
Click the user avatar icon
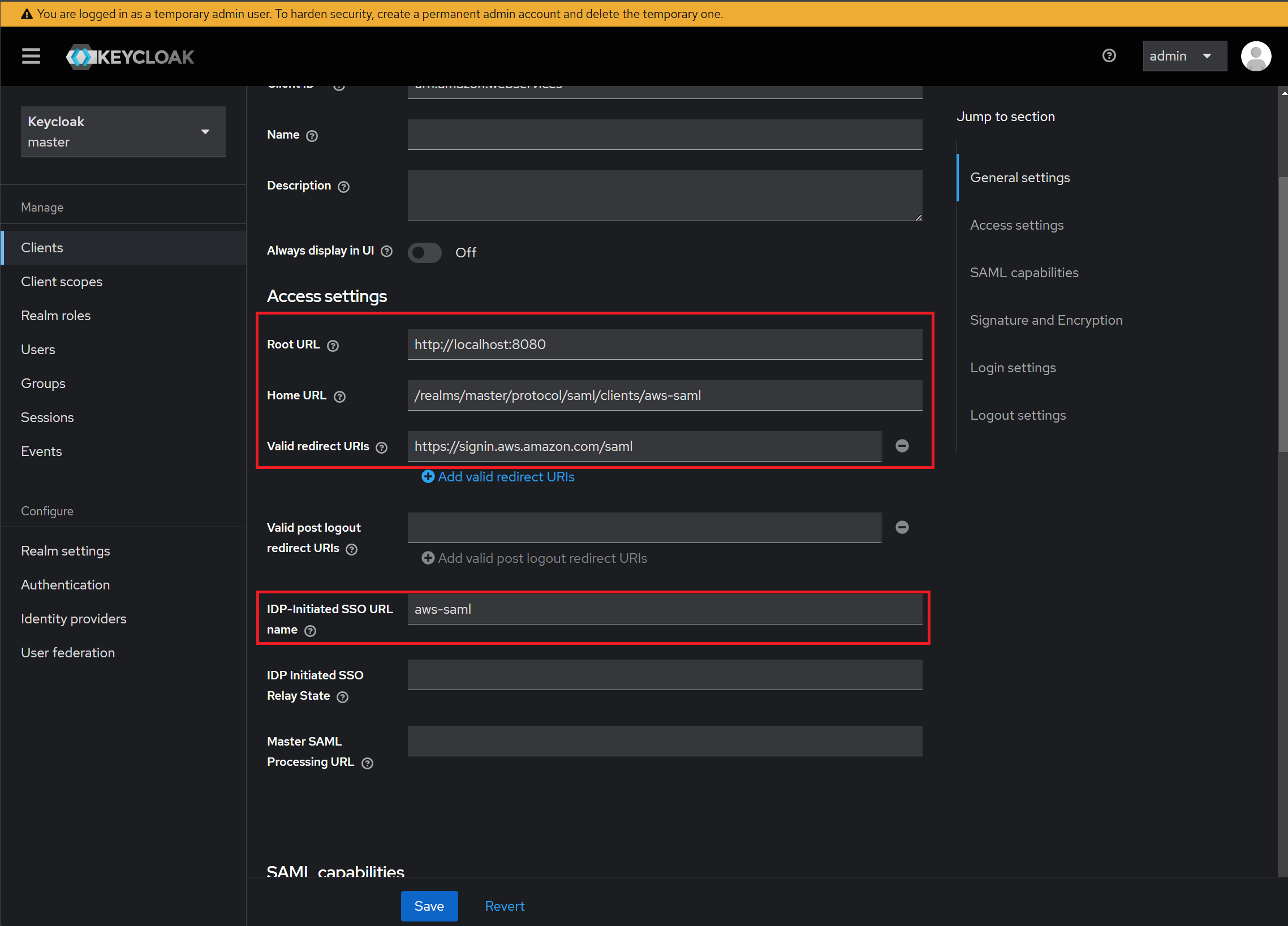pos(1256,56)
